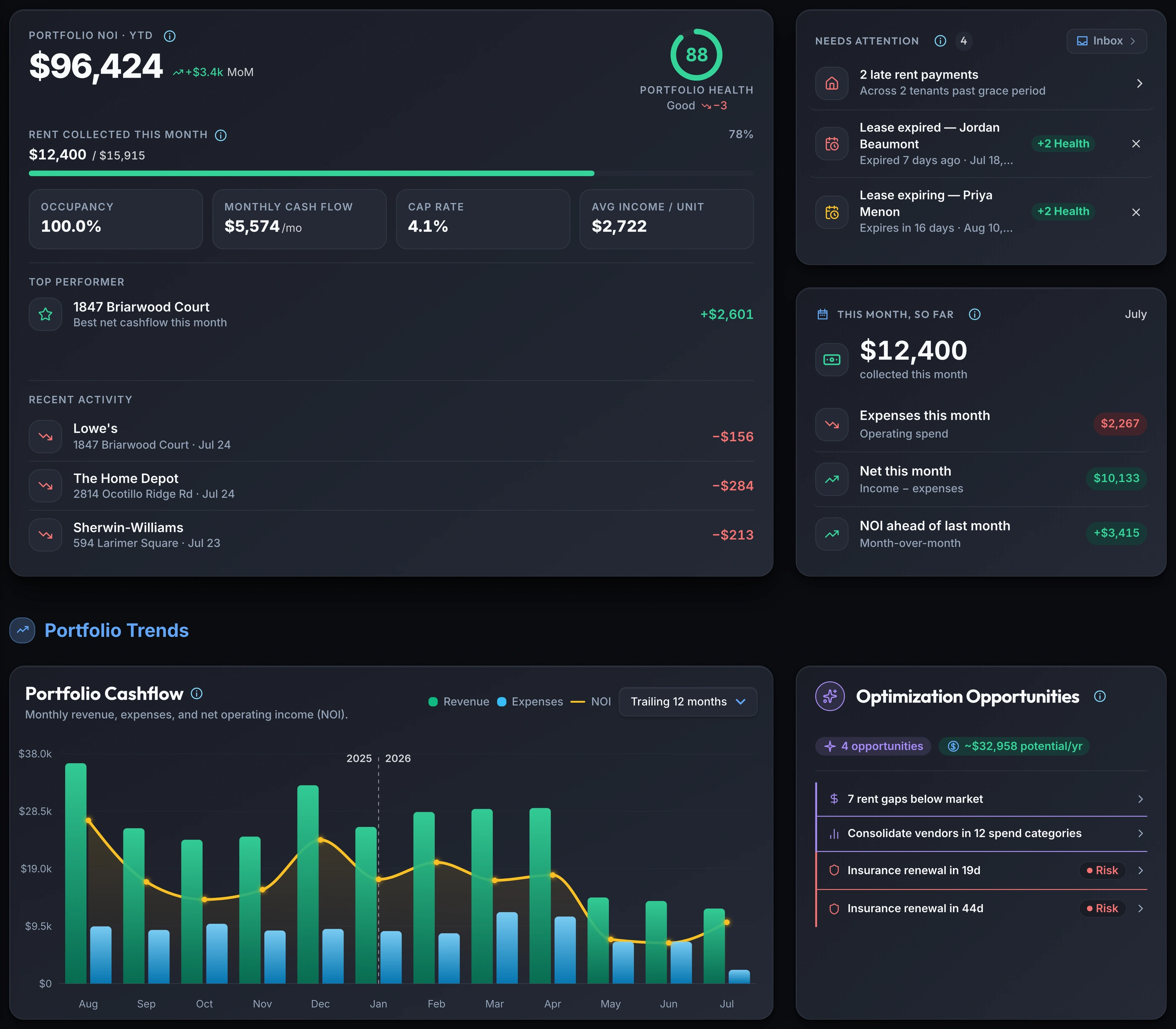Click the star icon for 1847 Briarwood Court
Screen dimensions: 1176x1029
click(x=45, y=314)
